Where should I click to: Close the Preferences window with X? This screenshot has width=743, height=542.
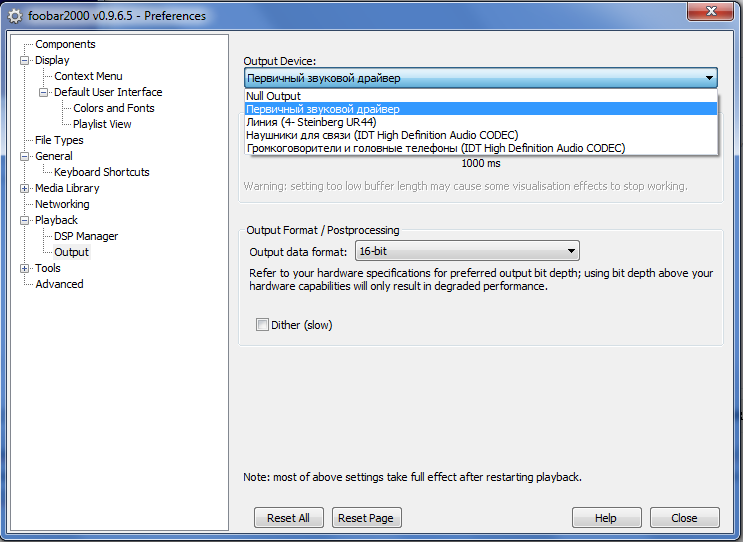tap(710, 11)
